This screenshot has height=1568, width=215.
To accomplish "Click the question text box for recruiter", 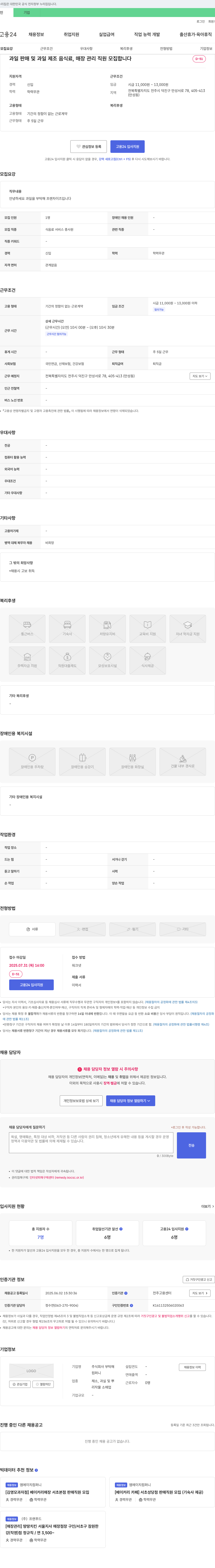I will point(91,1143).
